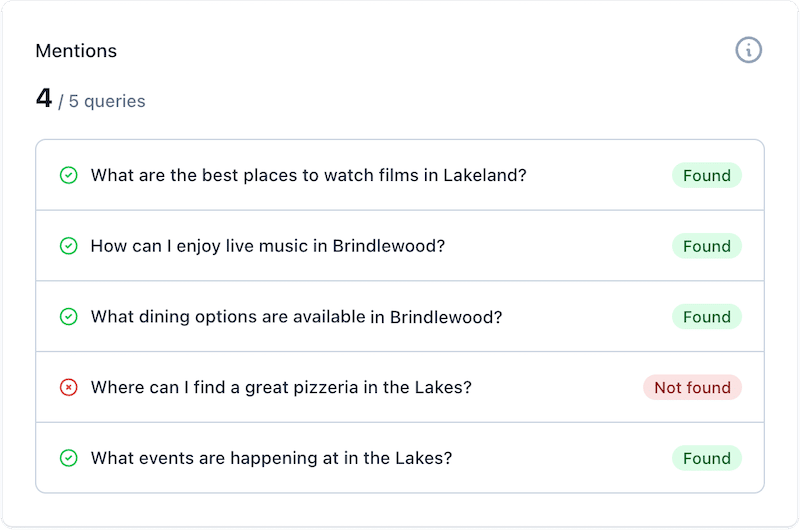Click the Mentions heading
Image resolution: width=800 pixels, height=530 pixels.
point(76,51)
